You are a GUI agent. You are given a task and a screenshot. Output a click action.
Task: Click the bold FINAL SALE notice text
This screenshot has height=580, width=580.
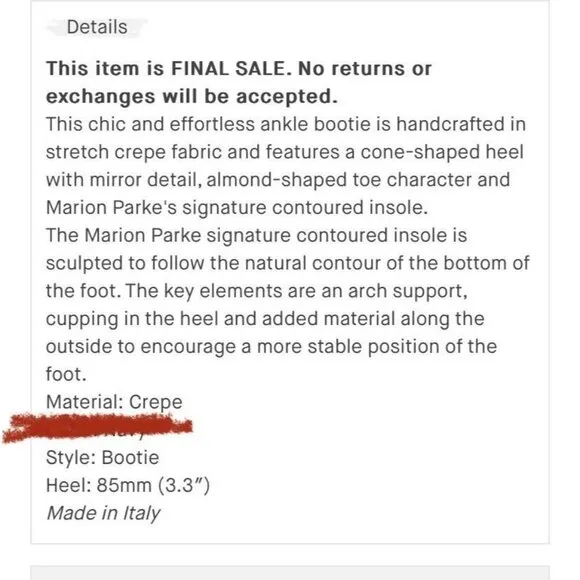[239, 69]
